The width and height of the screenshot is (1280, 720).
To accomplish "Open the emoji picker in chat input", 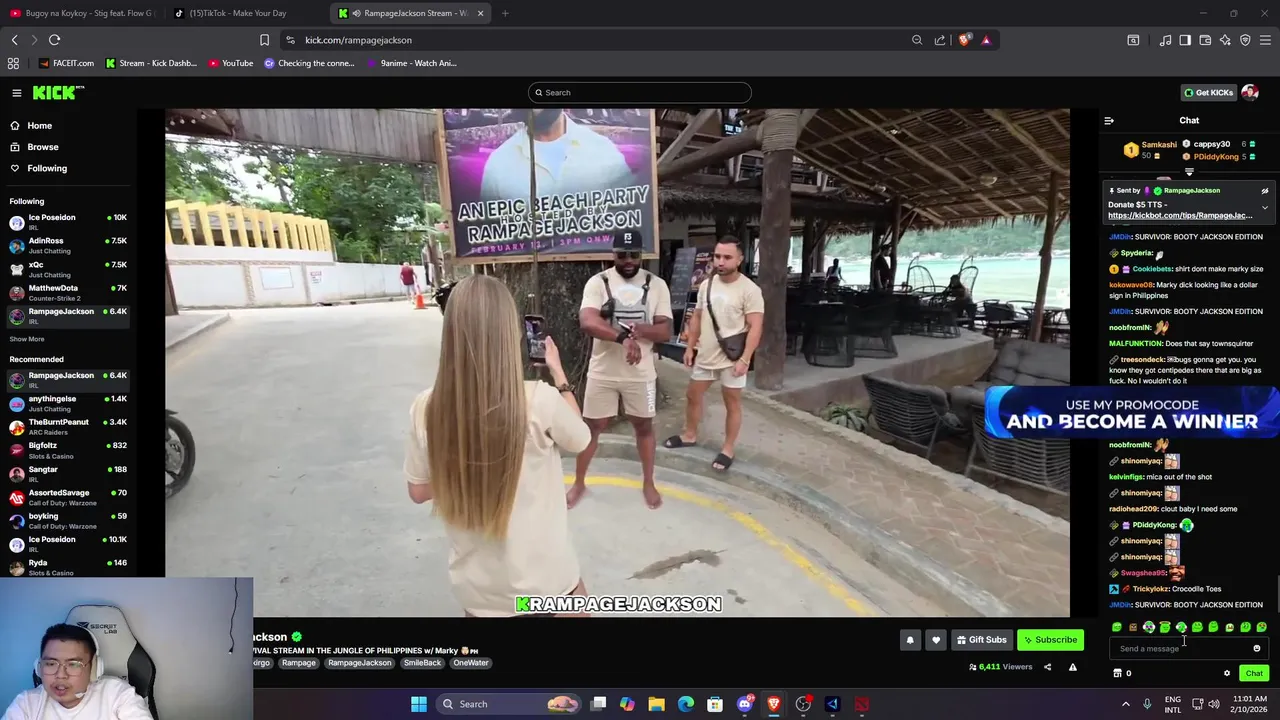I will [1257, 649].
